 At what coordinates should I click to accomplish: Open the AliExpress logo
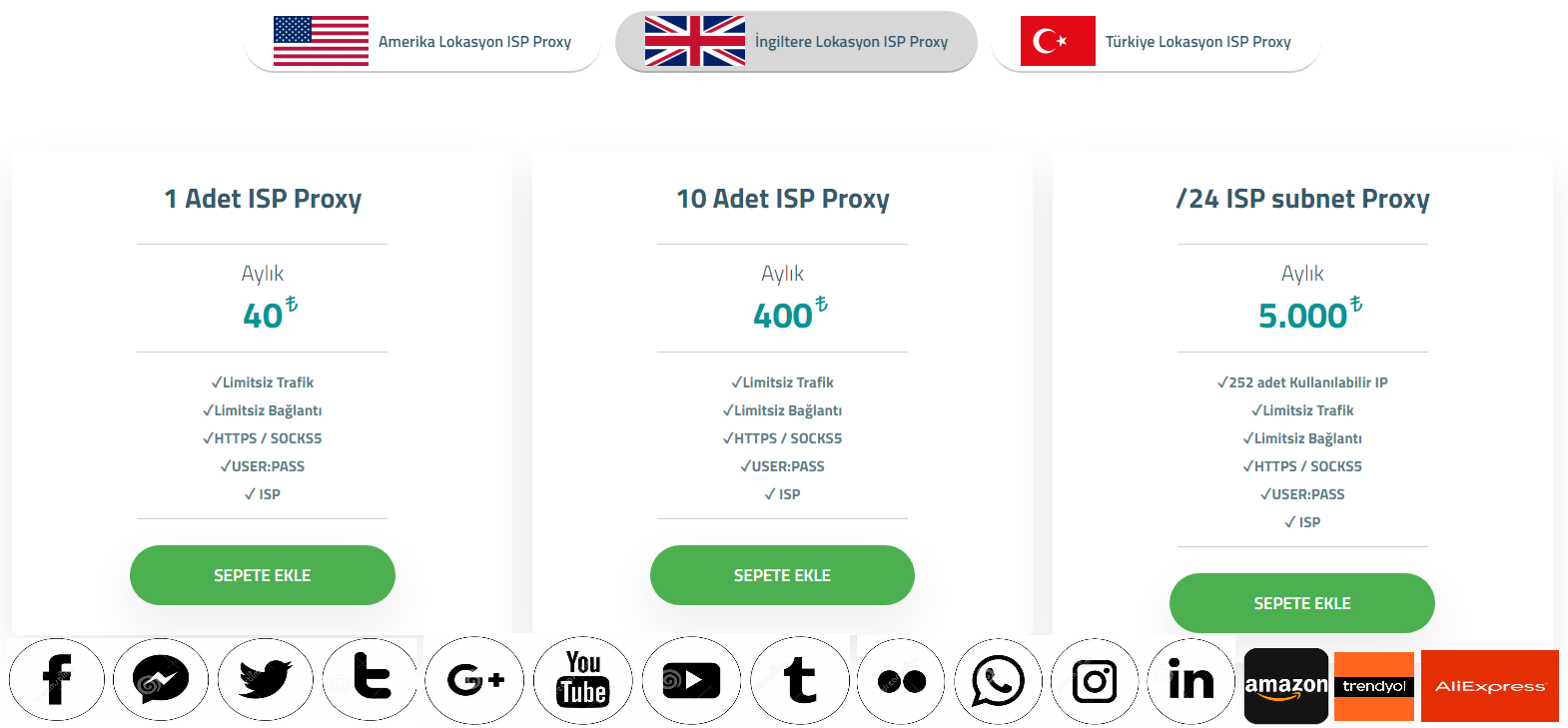(x=1490, y=686)
